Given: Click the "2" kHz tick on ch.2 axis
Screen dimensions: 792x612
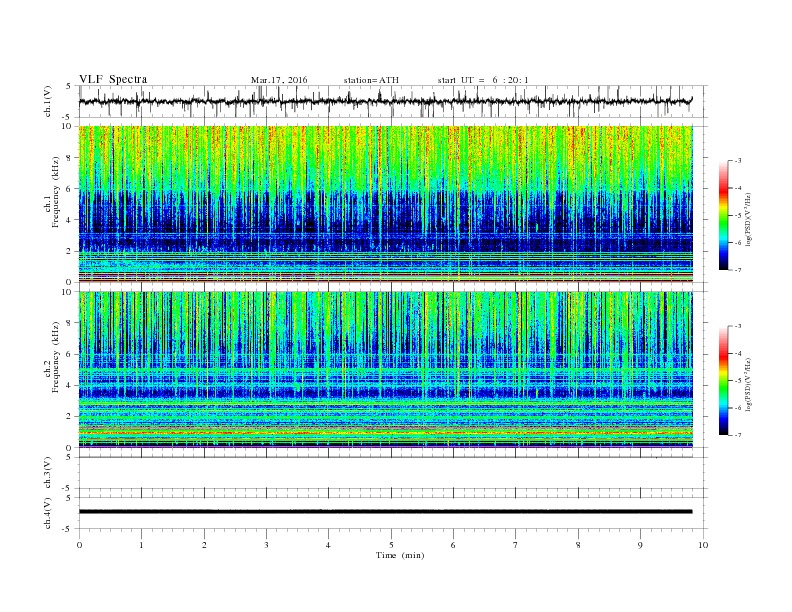Looking at the screenshot, I should tap(70, 417).
